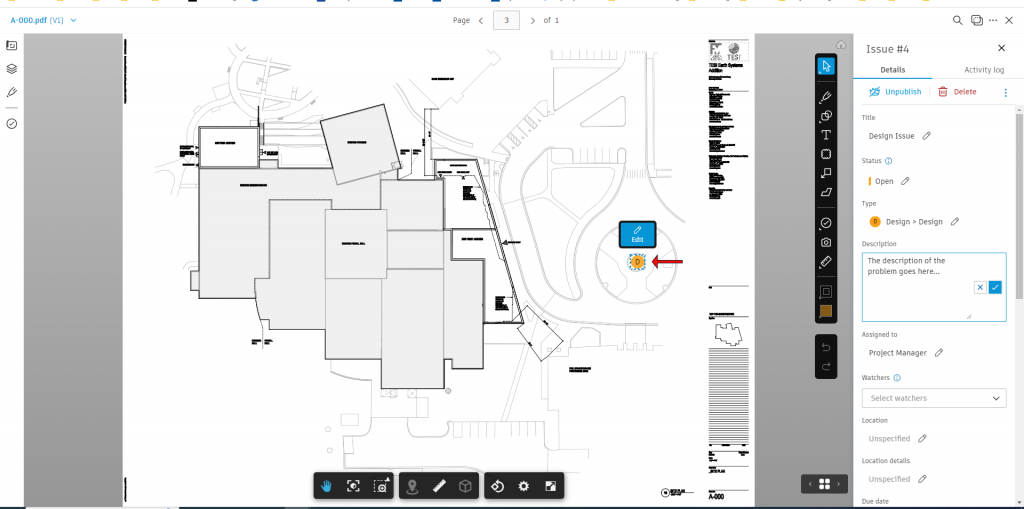Open the Select watchers dropdown
The height and width of the screenshot is (509, 1024).
tap(934, 398)
